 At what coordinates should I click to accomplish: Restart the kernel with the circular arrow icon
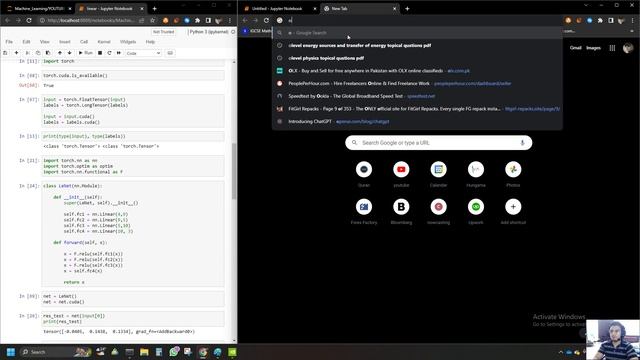[109, 53]
